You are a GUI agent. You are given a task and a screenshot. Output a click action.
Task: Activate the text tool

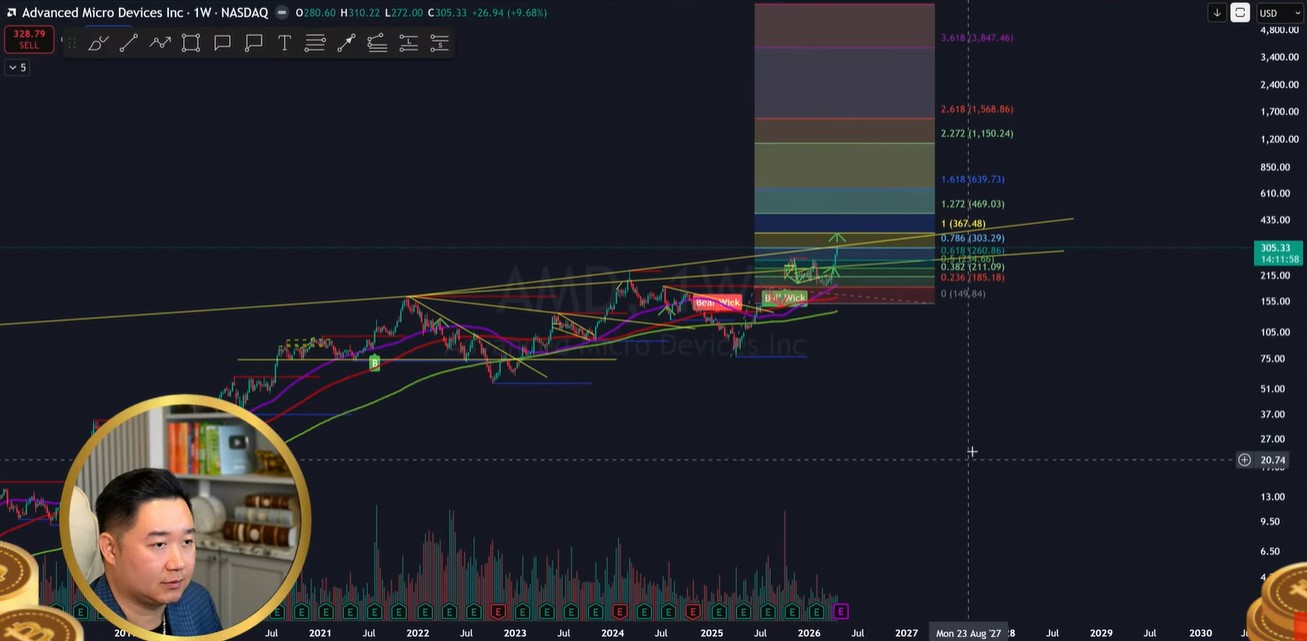(284, 43)
